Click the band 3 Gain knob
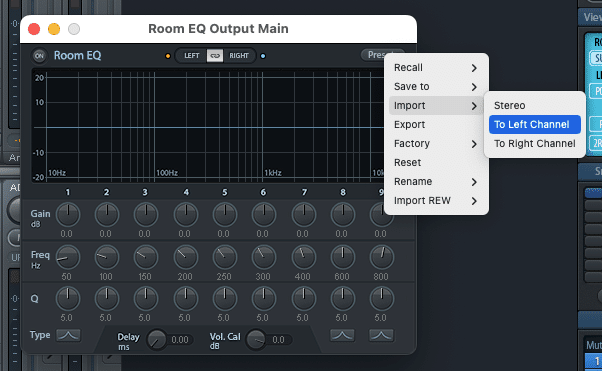602x371 pixels. click(x=146, y=215)
